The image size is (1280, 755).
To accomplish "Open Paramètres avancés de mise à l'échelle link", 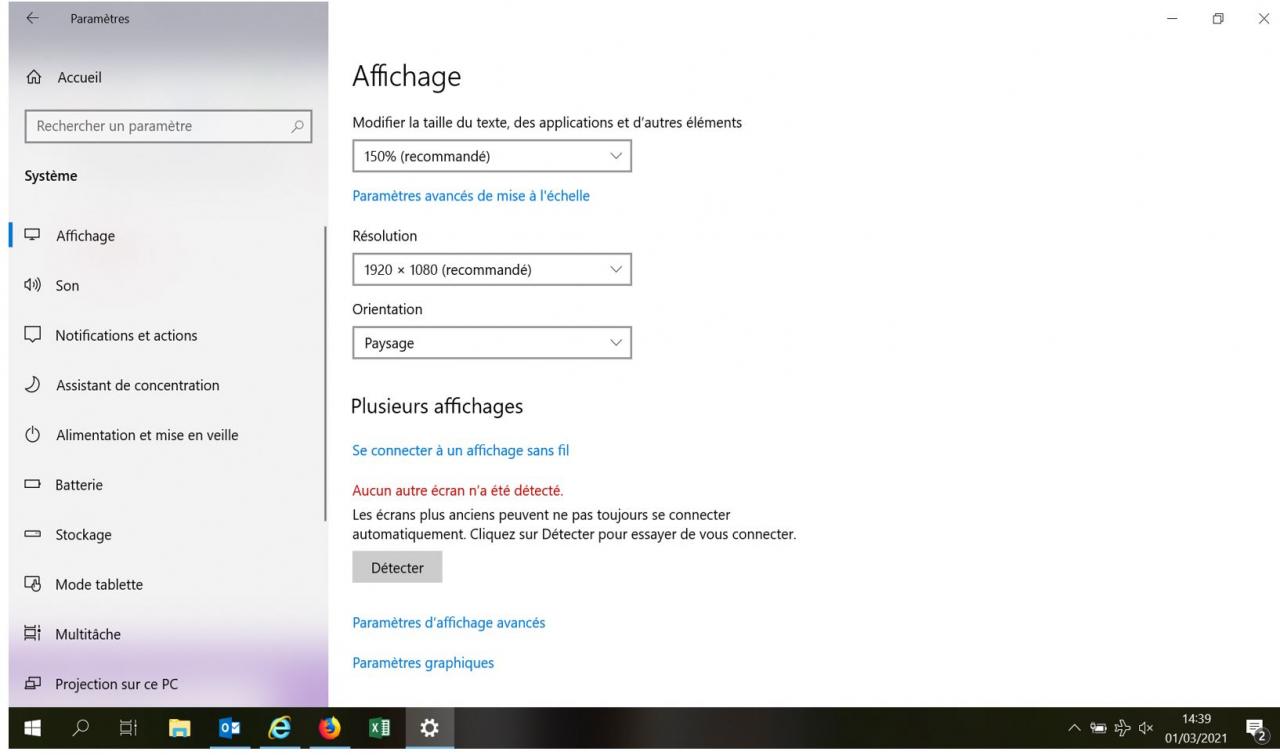I will (x=471, y=196).
